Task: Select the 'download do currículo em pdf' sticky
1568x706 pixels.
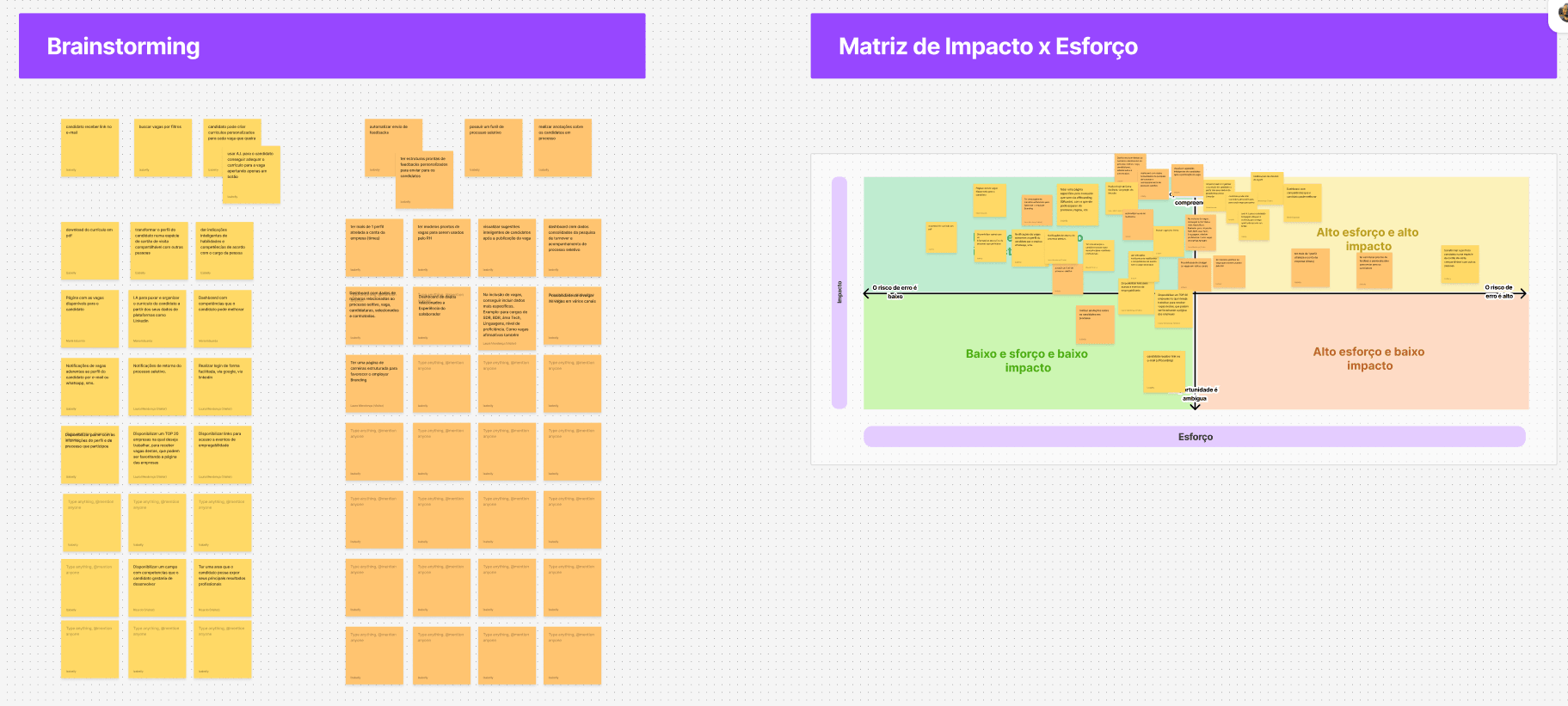Action: point(90,251)
